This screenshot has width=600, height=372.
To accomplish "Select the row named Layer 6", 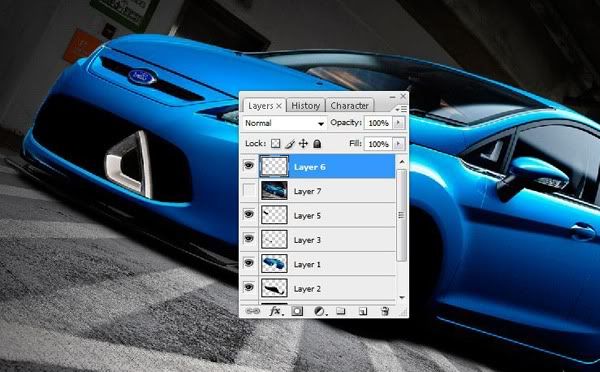I will click(318, 166).
